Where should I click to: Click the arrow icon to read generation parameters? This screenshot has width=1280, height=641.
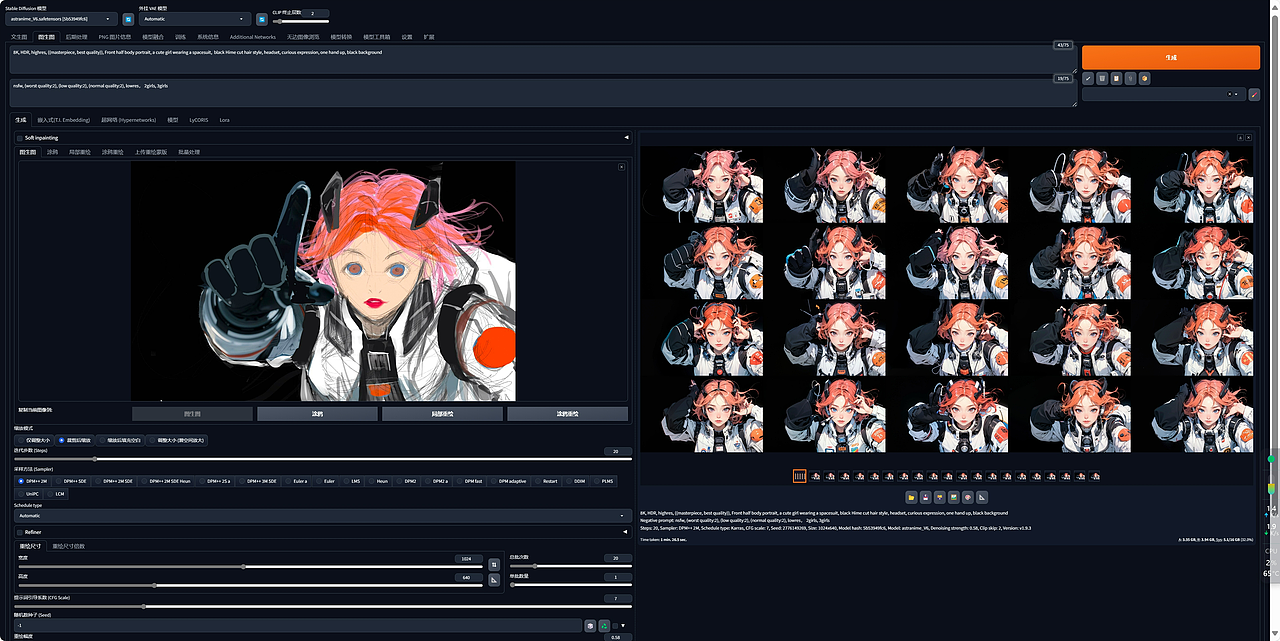coord(1088,78)
